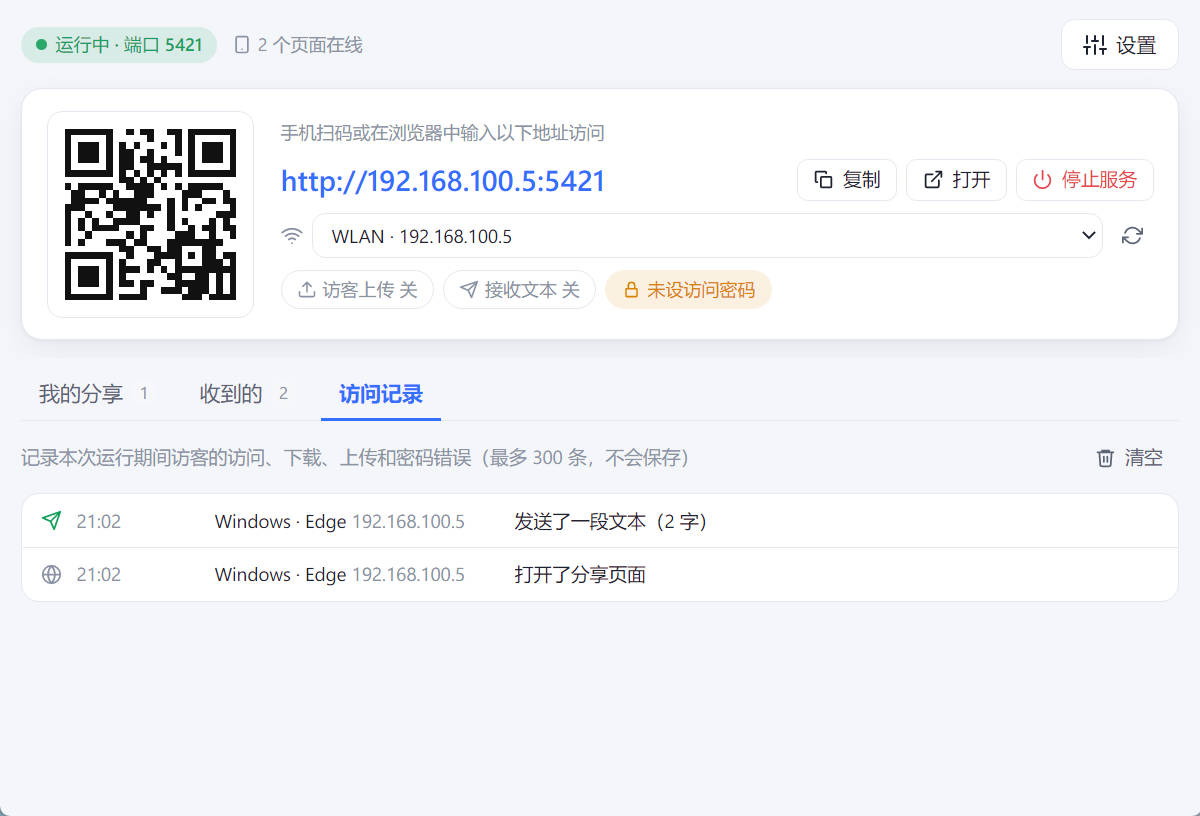Select the log row 发送了一段文本（2 字）
The width and height of the screenshot is (1200, 816).
pos(600,521)
